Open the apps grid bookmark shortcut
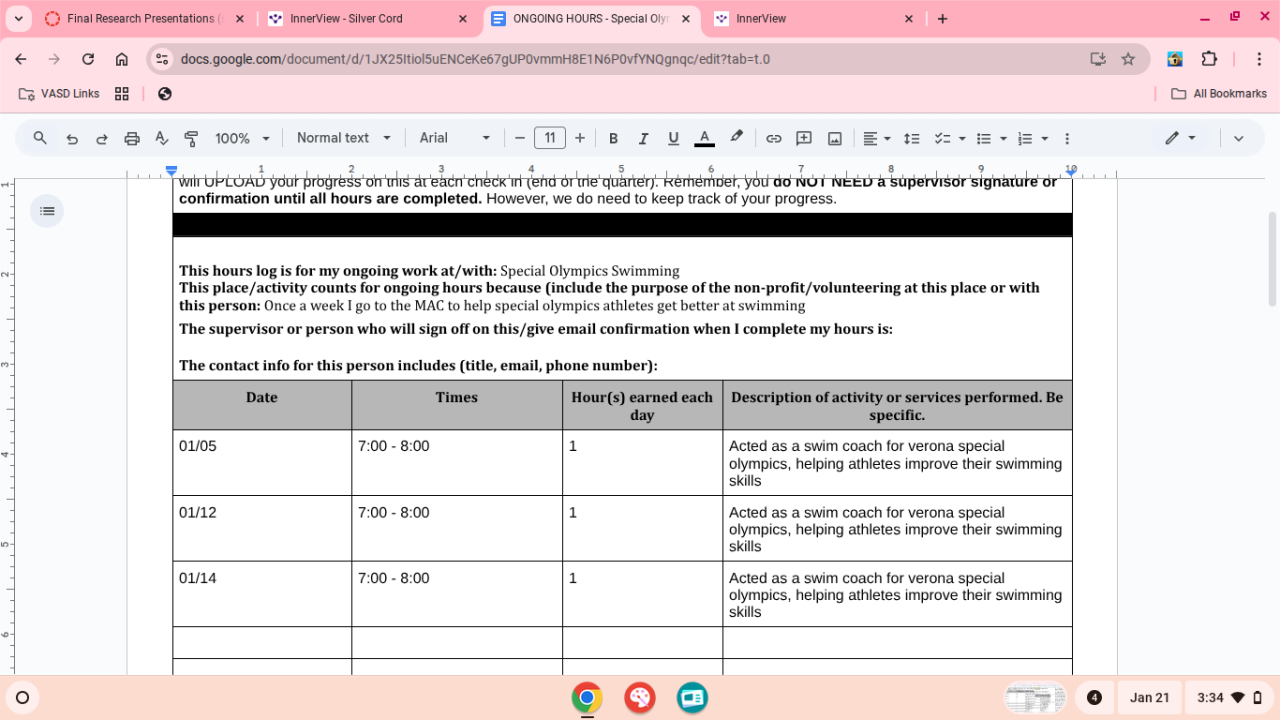The height and width of the screenshot is (720, 1280). 122,94
